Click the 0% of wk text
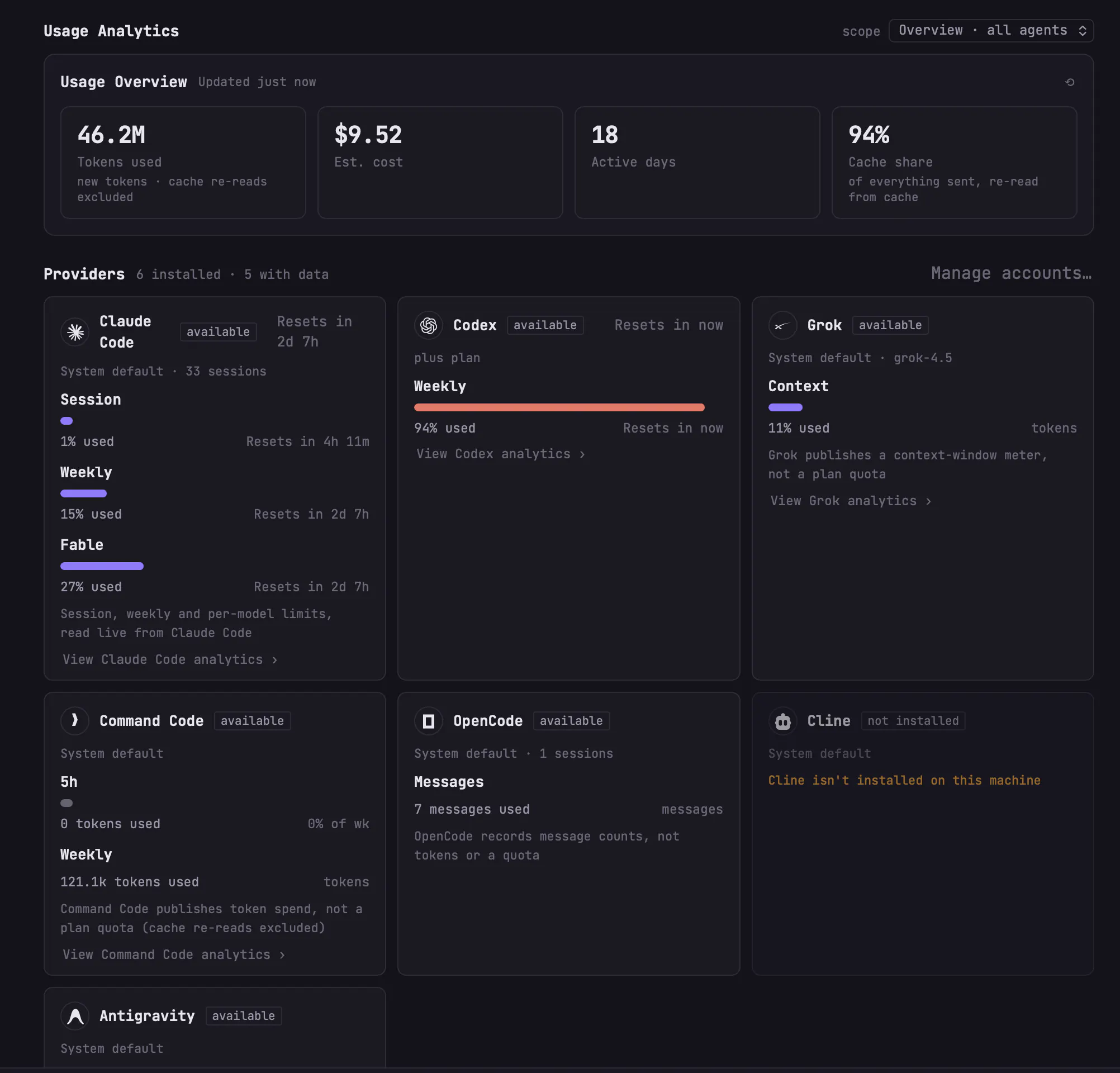 [338, 823]
